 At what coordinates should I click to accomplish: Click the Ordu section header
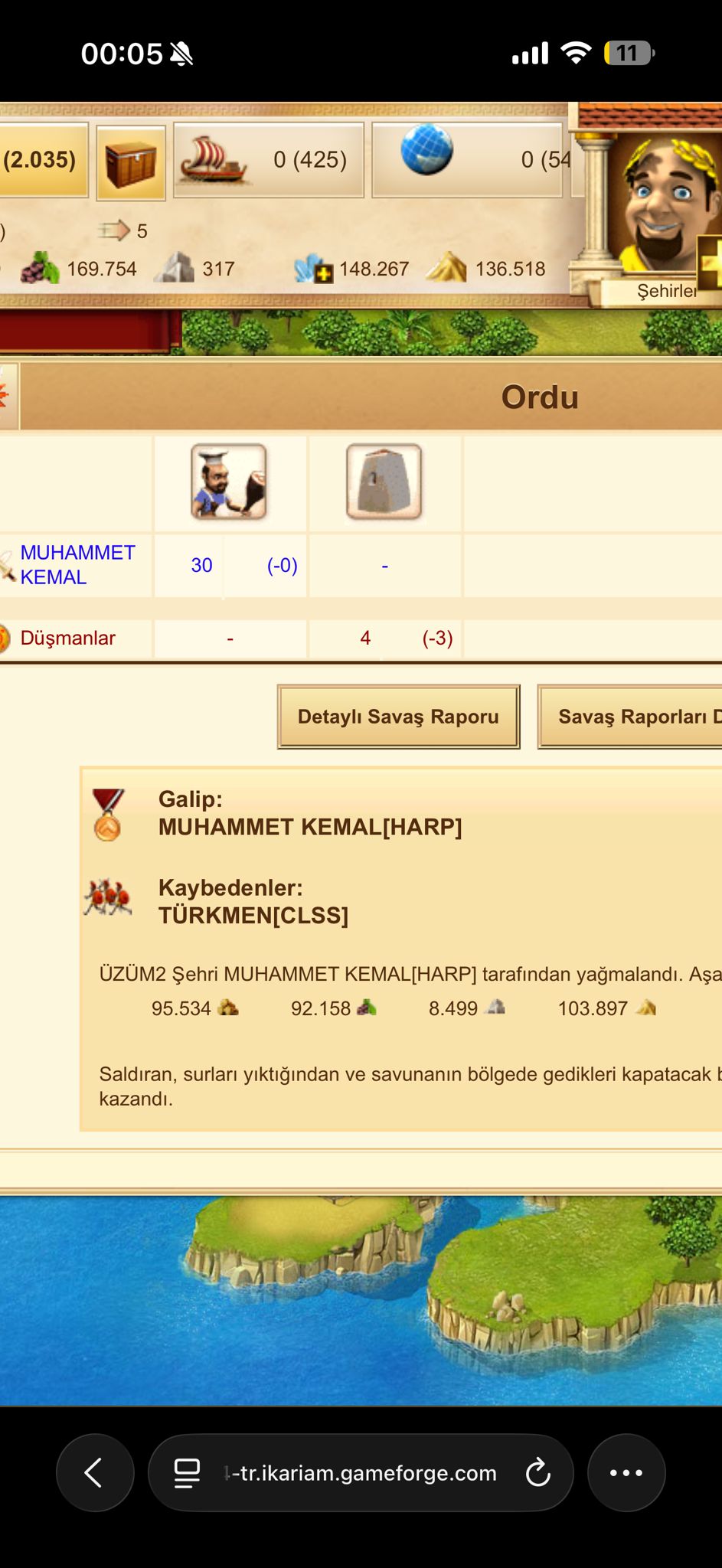(x=539, y=397)
